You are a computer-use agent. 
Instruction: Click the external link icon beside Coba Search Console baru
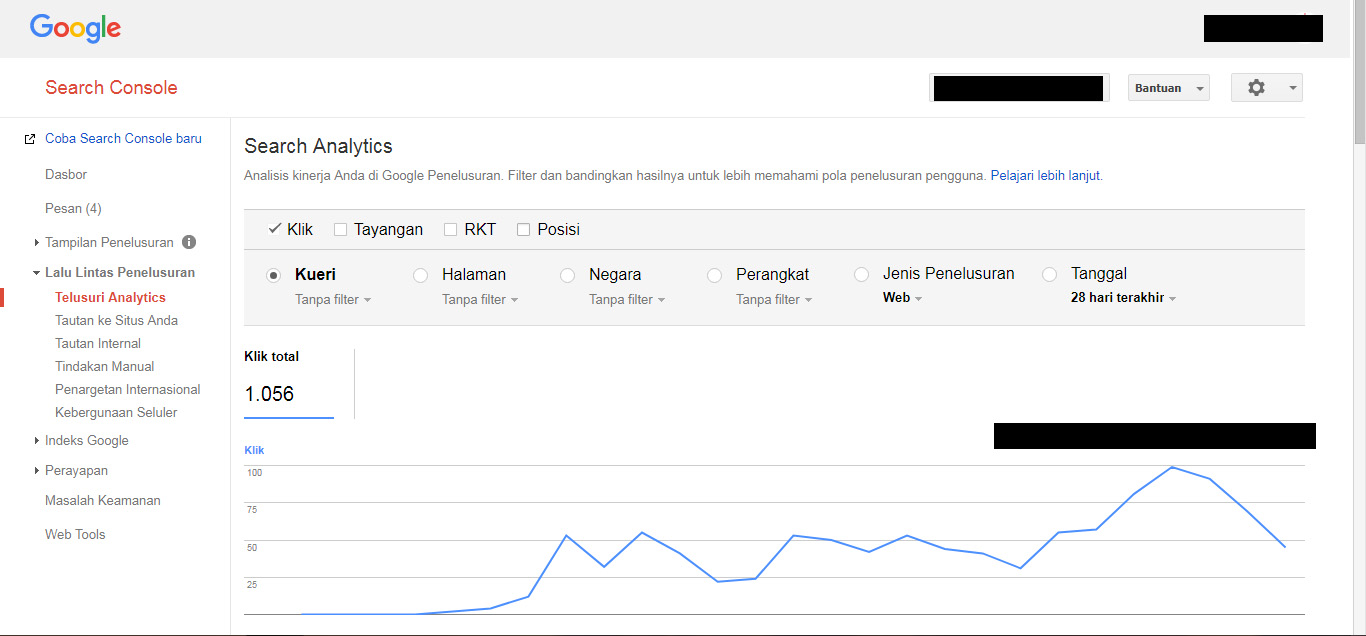point(30,139)
